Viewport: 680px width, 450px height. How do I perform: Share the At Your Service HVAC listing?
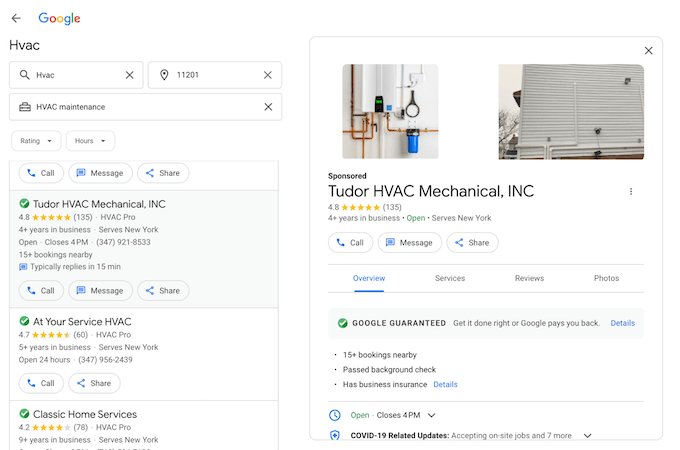[x=94, y=383]
